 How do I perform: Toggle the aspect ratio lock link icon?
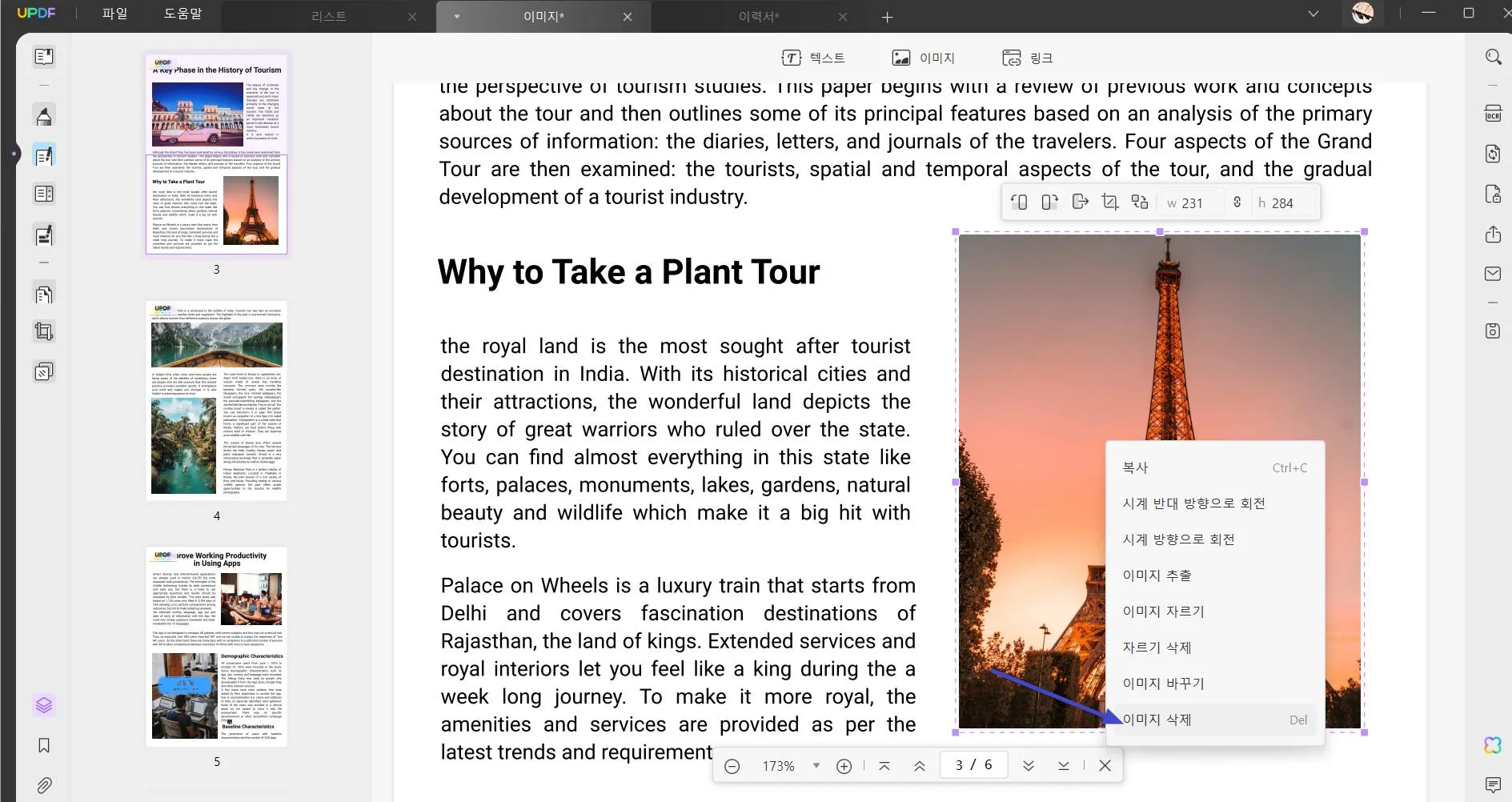tap(1237, 202)
